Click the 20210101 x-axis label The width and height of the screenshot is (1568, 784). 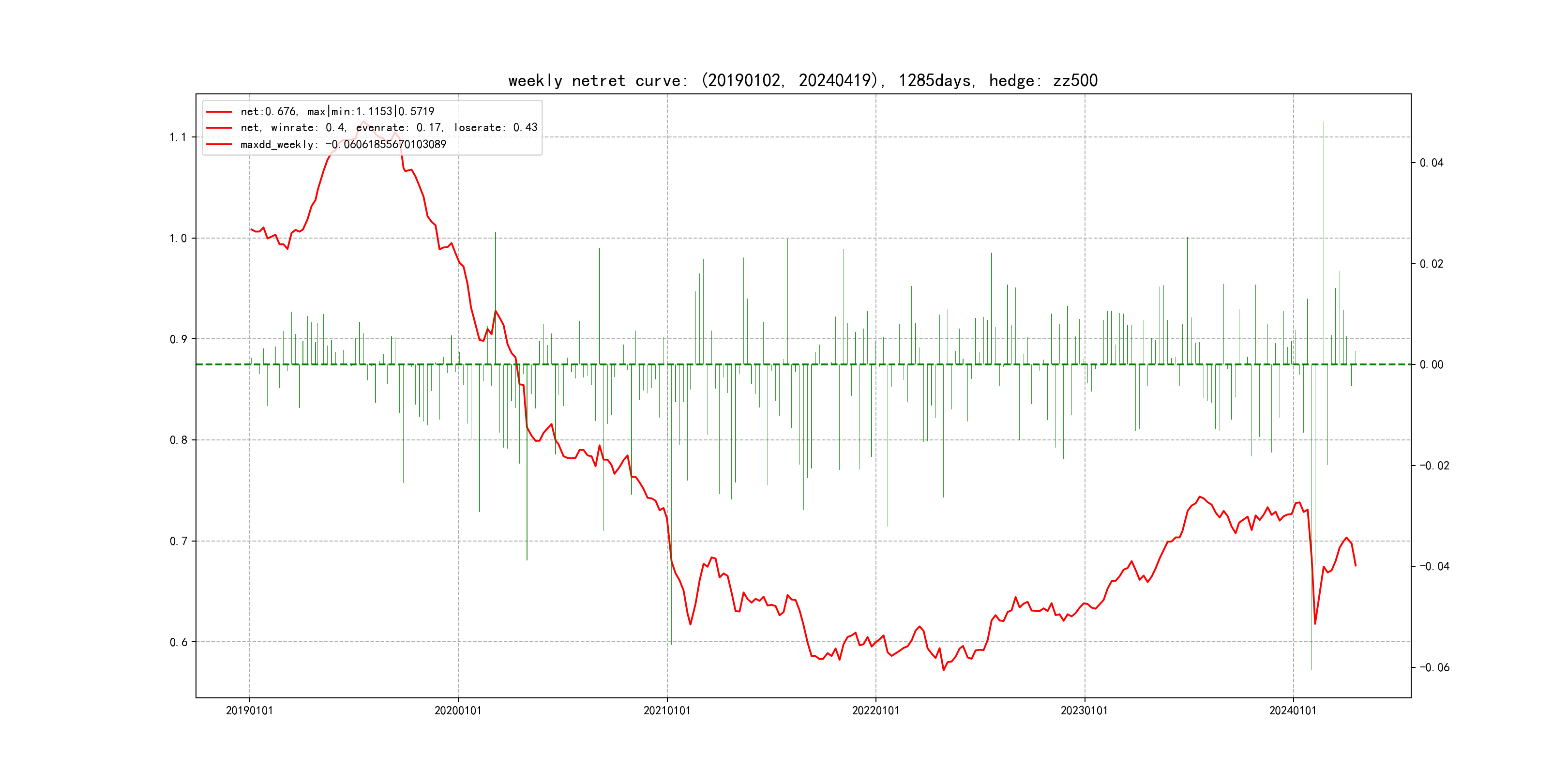[666, 710]
